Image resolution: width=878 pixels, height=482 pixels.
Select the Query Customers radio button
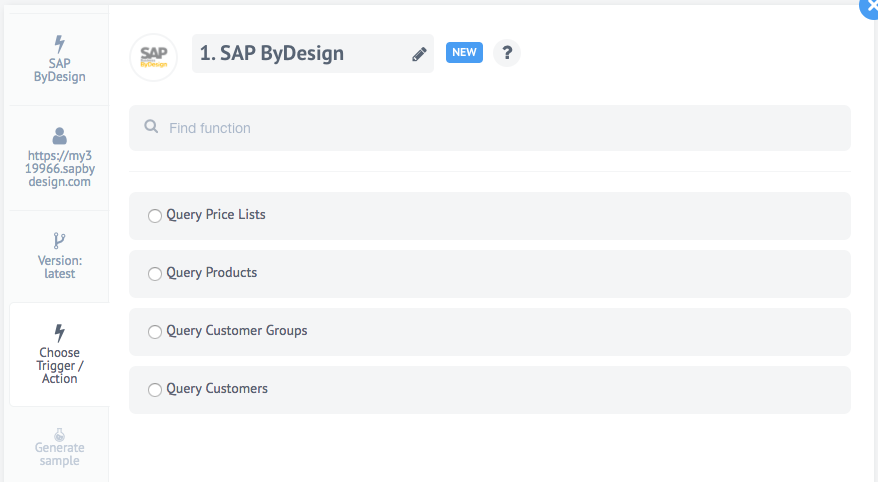(155, 390)
